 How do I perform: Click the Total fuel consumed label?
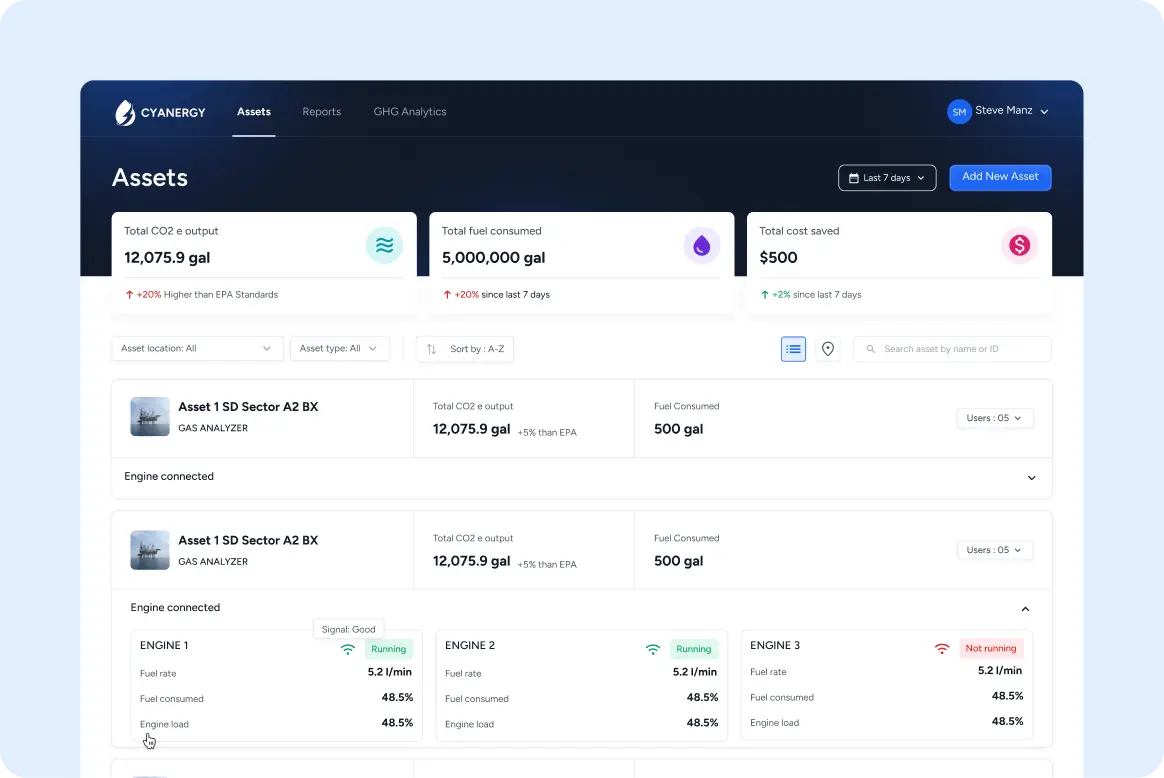(x=491, y=231)
